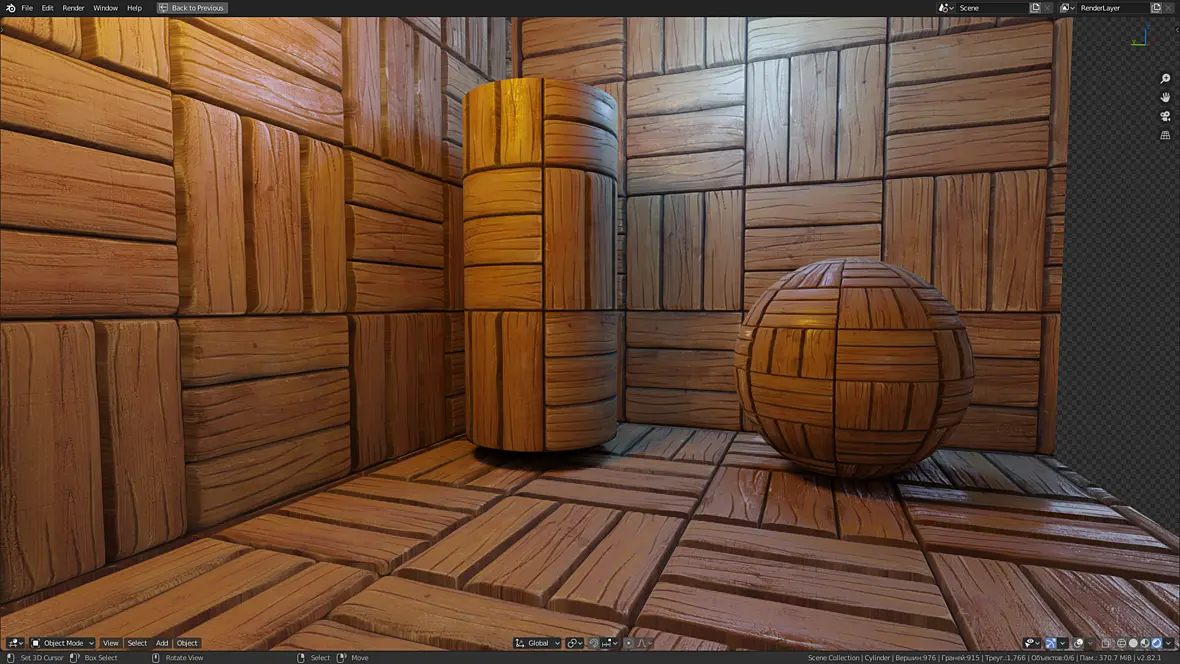This screenshot has width=1180, height=664.
Task: Switch to solid viewport shading
Action: [1133, 643]
